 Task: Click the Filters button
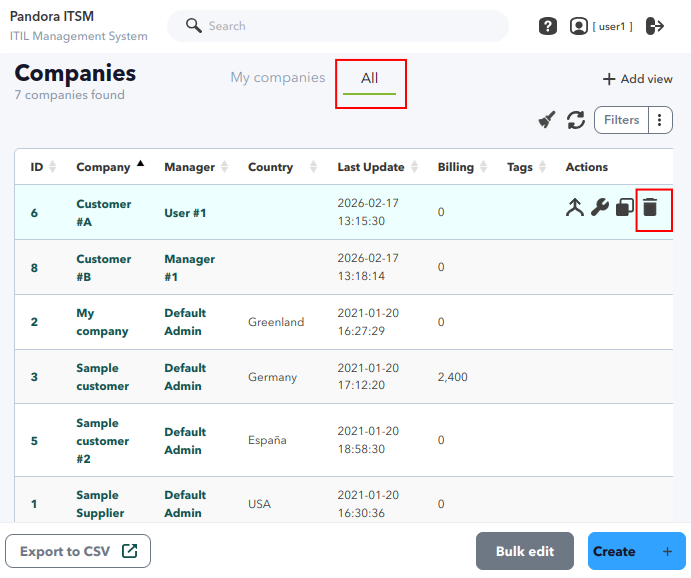[621, 120]
